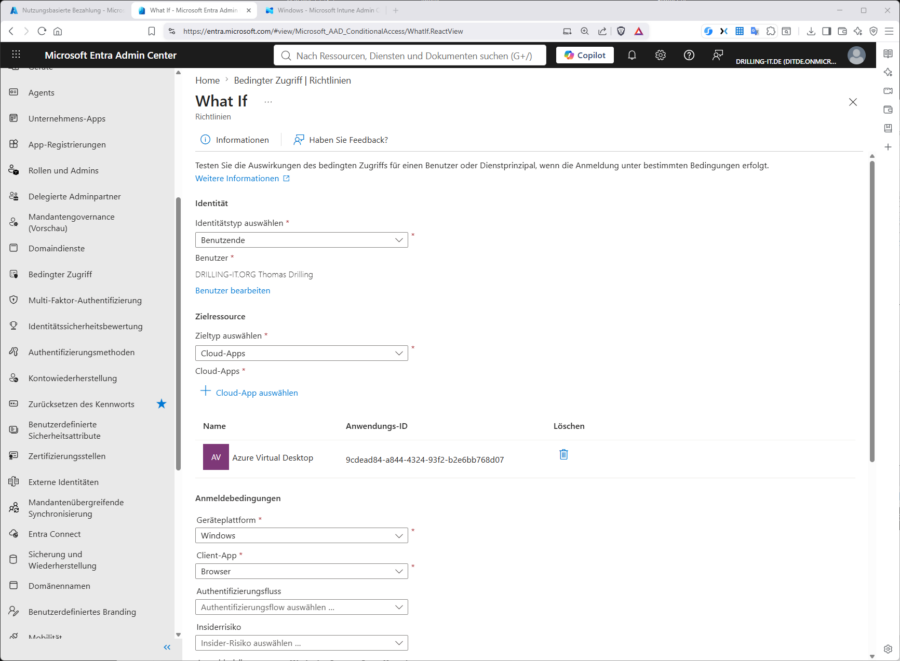
Task: Open a new browser tab
Action: [395, 10]
